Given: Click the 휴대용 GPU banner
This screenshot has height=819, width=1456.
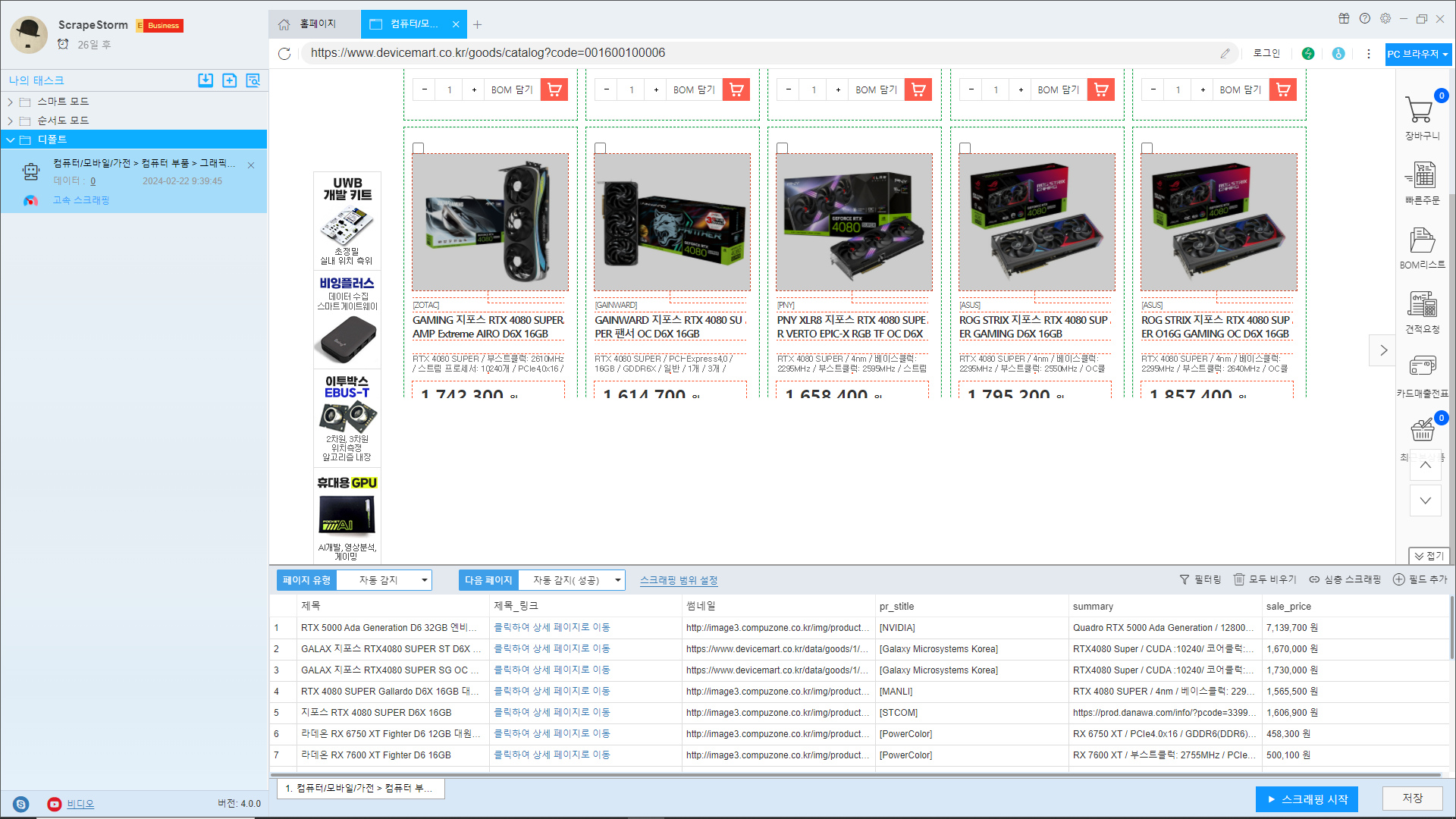Looking at the screenshot, I should pos(347,517).
